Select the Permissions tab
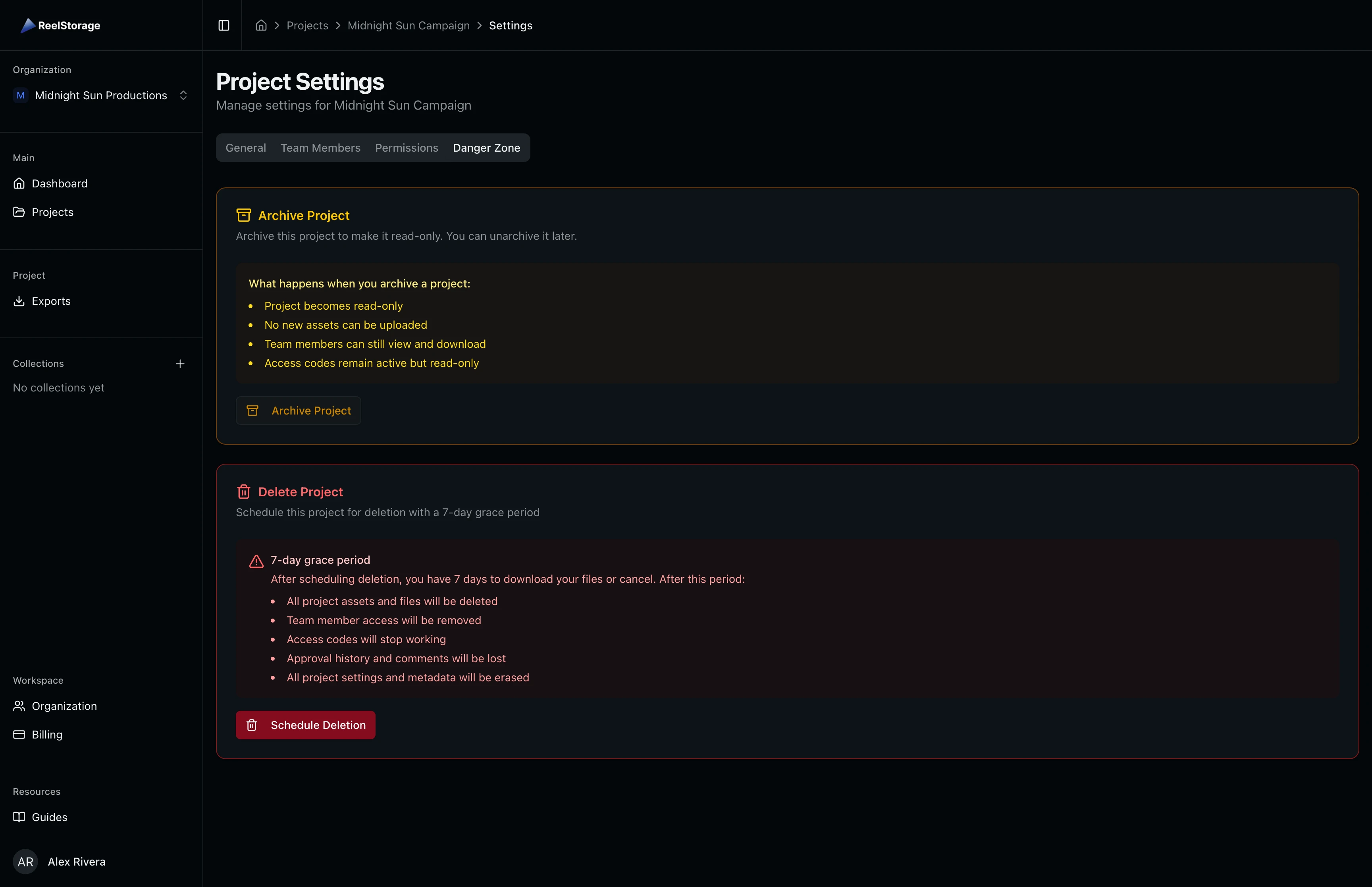Image resolution: width=1372 pixels, height=887 pixels. tap(406, 147)
